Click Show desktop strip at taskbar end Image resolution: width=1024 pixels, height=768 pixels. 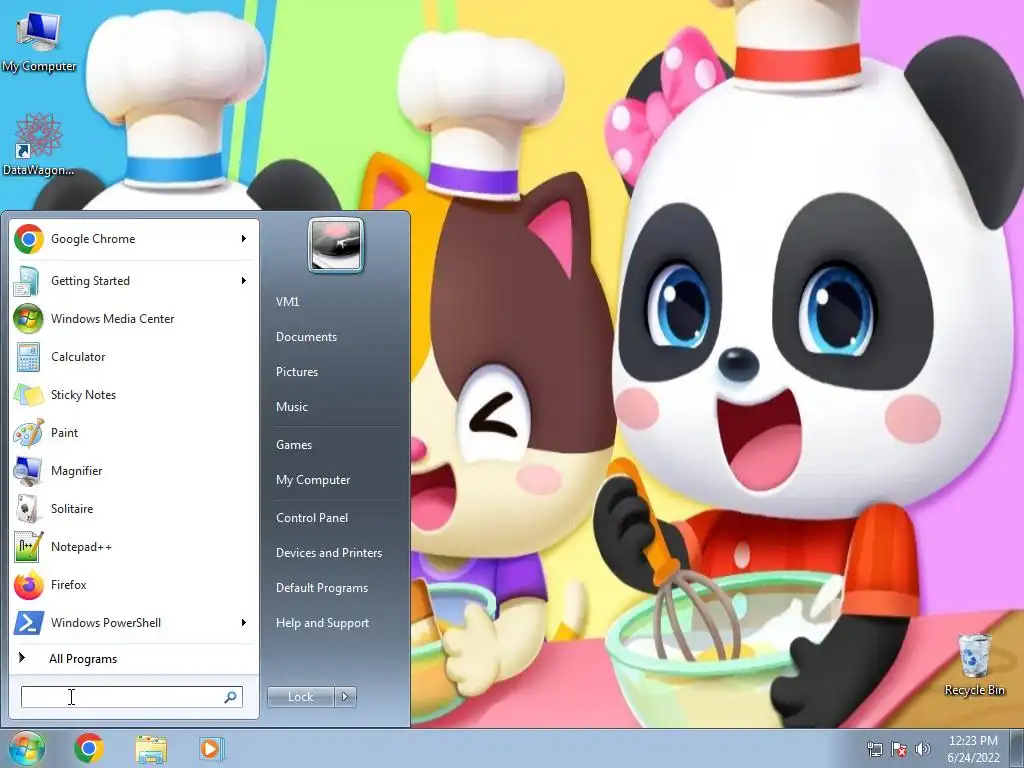[1017, 748]
